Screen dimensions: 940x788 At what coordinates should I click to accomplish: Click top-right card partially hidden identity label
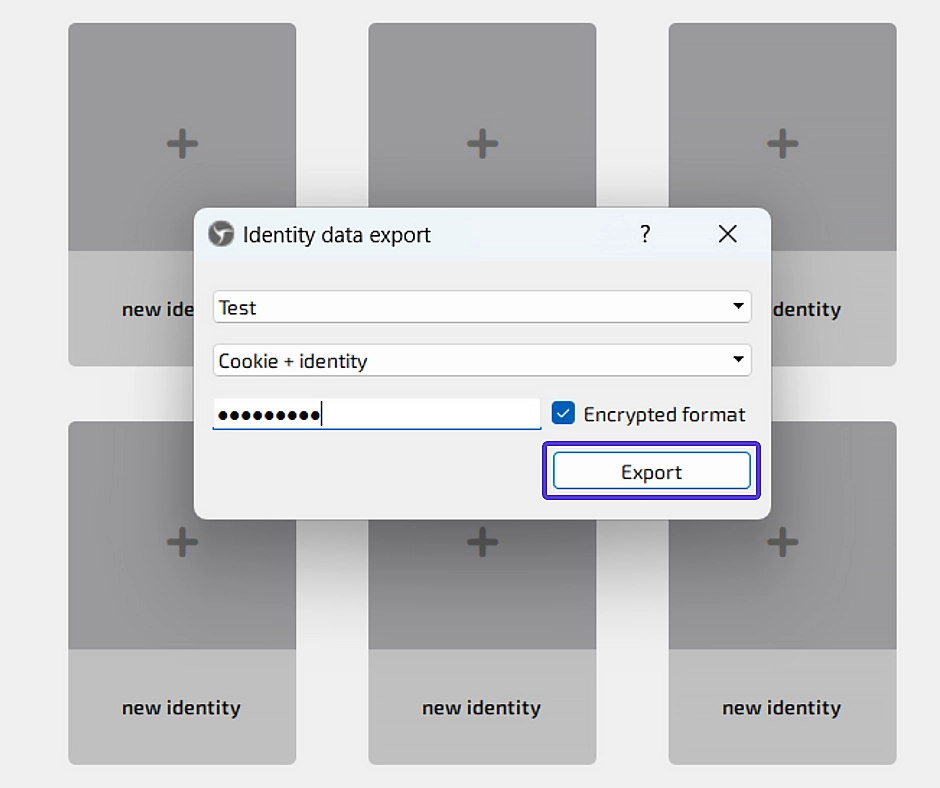pyautogui.click(x=806, y=309)
